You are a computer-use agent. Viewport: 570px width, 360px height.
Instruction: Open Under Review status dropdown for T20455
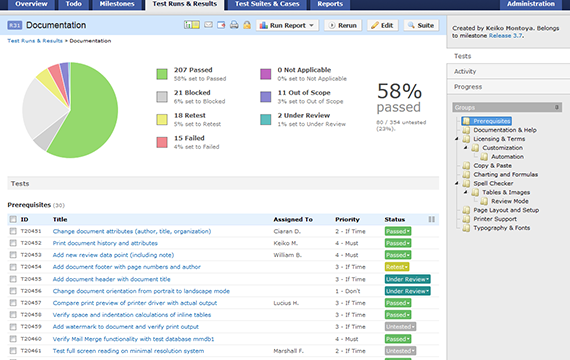tap(428, 279)
